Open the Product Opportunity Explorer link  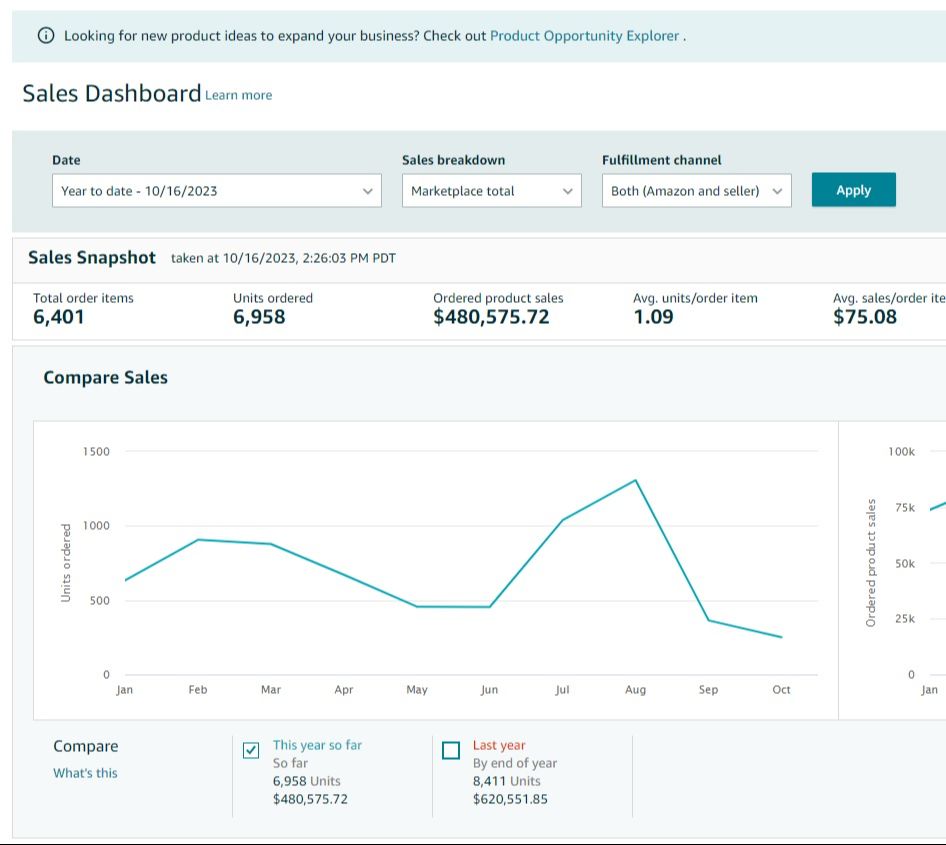(x=584, y=36)
